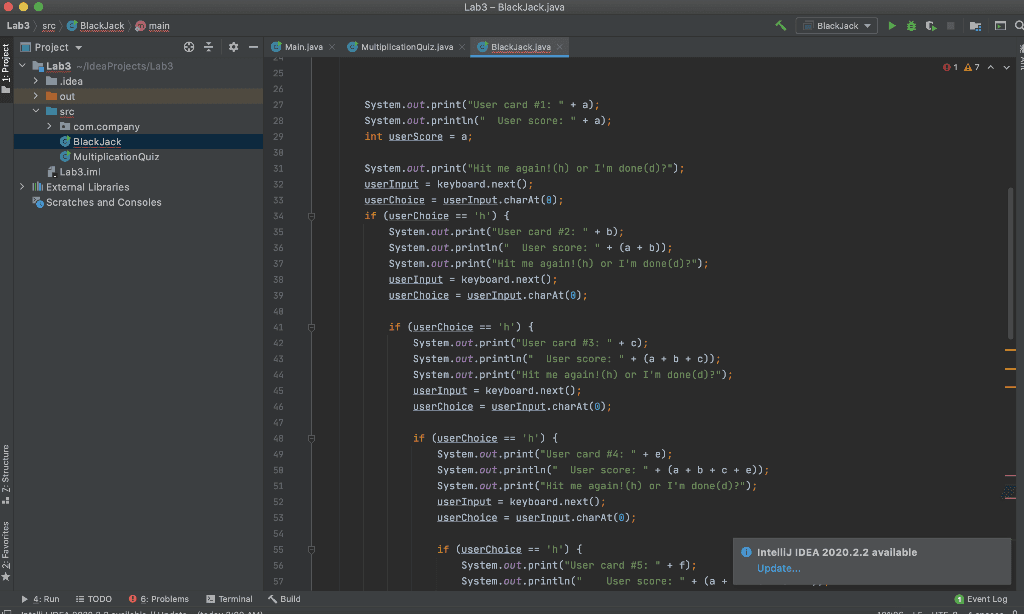Toggle code folding at line 41
Viewport: 1024px width, 614px height.
point(312,327)
